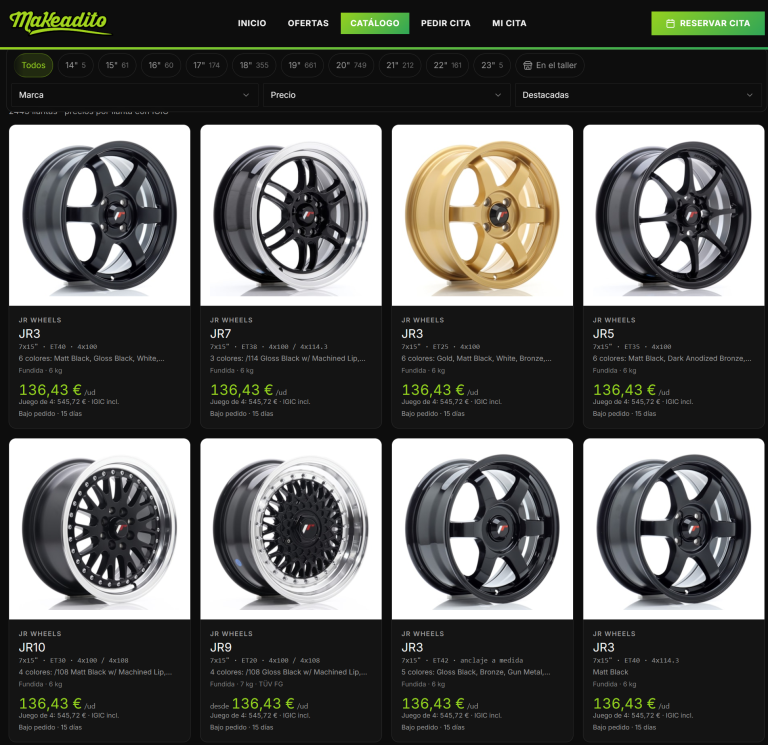Toggle the En el taller filter
The height and width of the screenshot is (745, 768).
(550, 65)
